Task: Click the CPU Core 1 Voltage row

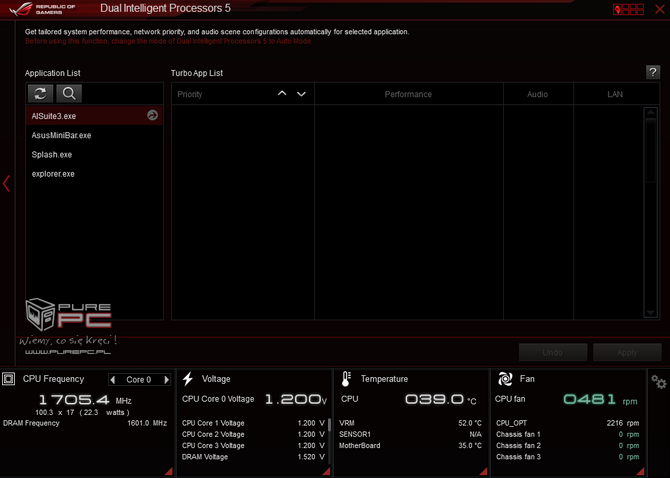Action: click(x=253, y=423)
